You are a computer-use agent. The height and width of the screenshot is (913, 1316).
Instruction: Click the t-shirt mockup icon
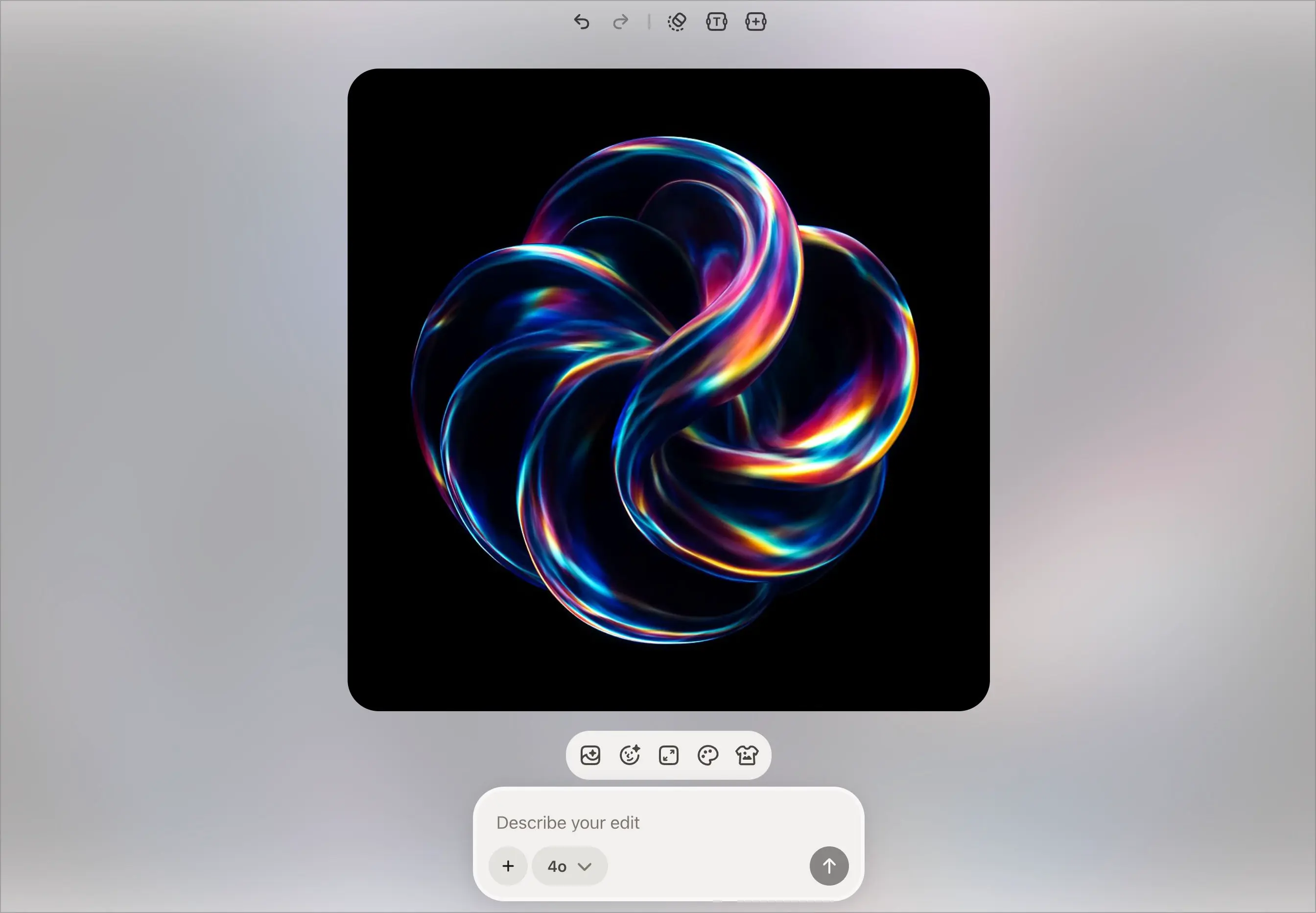click(x=747, y=755)
